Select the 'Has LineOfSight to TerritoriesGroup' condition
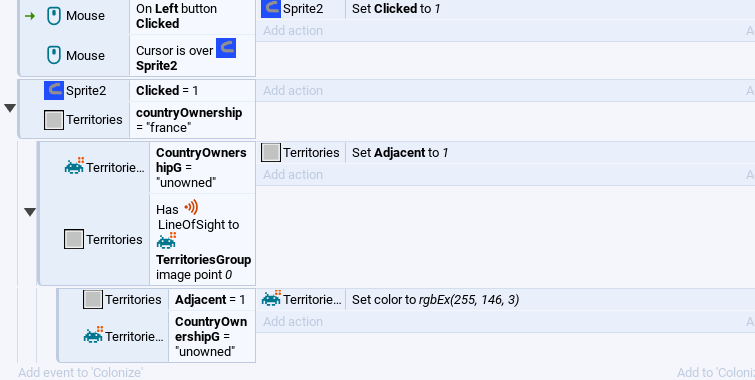The image size is (755, 380). pos(202,239)
